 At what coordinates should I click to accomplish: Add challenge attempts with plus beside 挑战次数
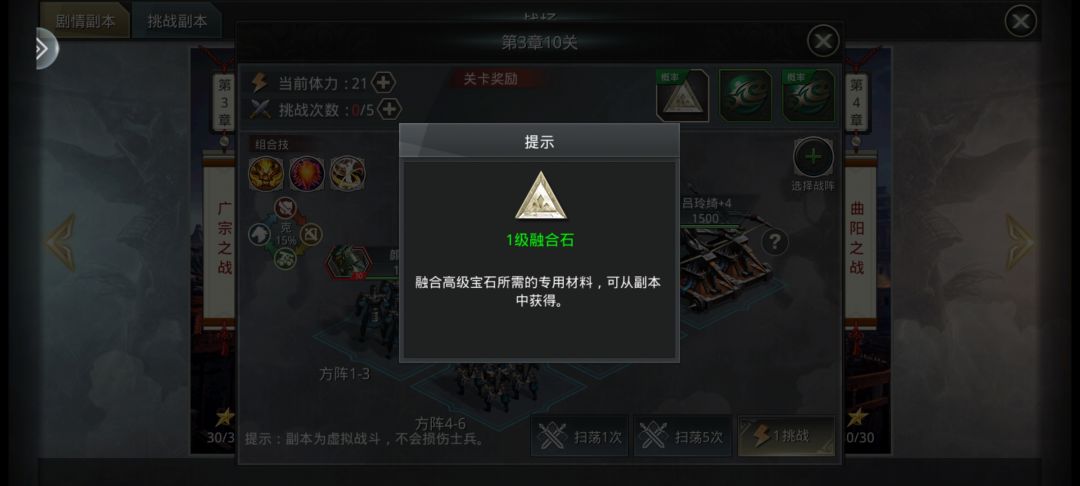point(389,109)
